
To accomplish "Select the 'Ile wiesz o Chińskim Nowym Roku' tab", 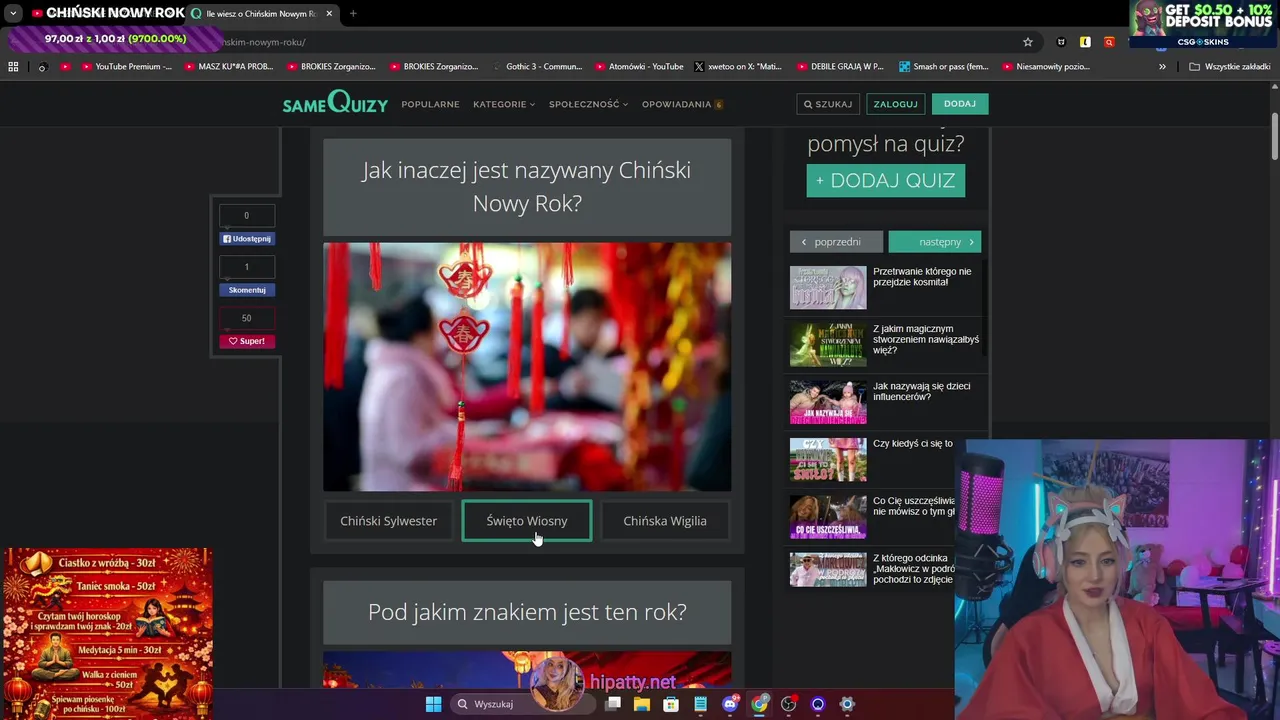I will 261,13.
